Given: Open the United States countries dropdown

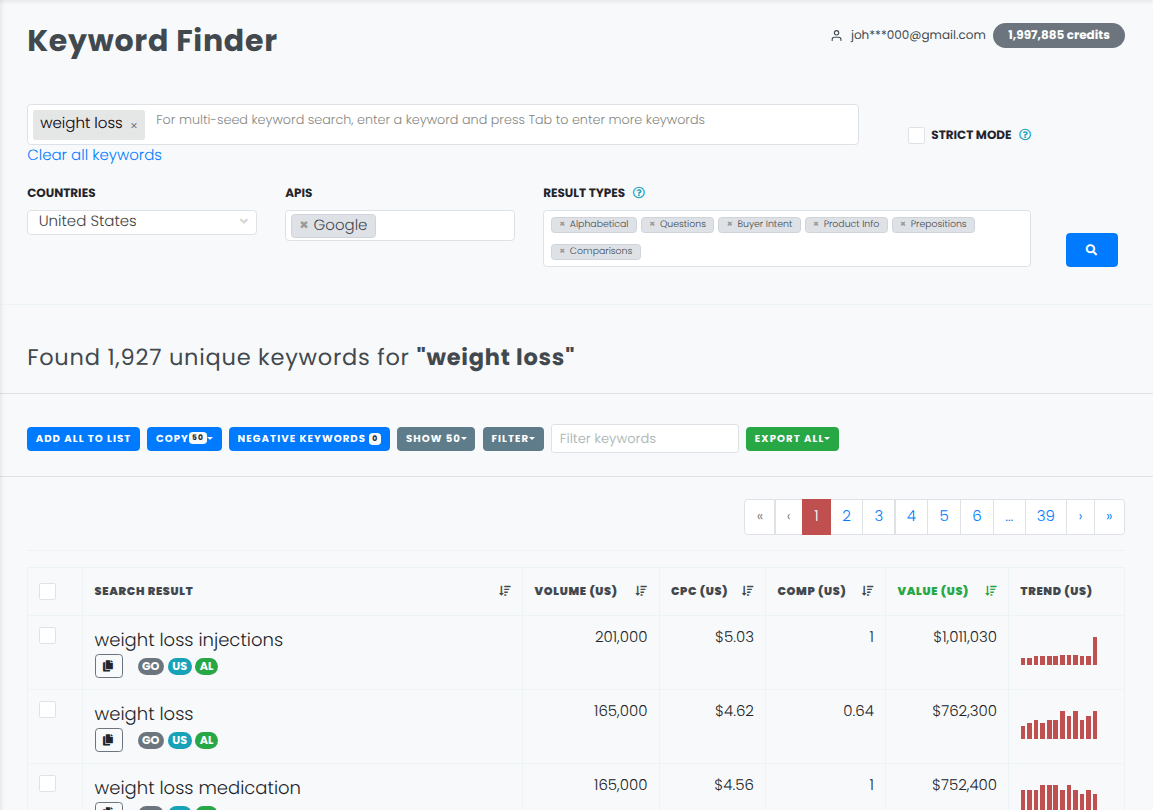Looking at the screenshot, I should 141,221.
